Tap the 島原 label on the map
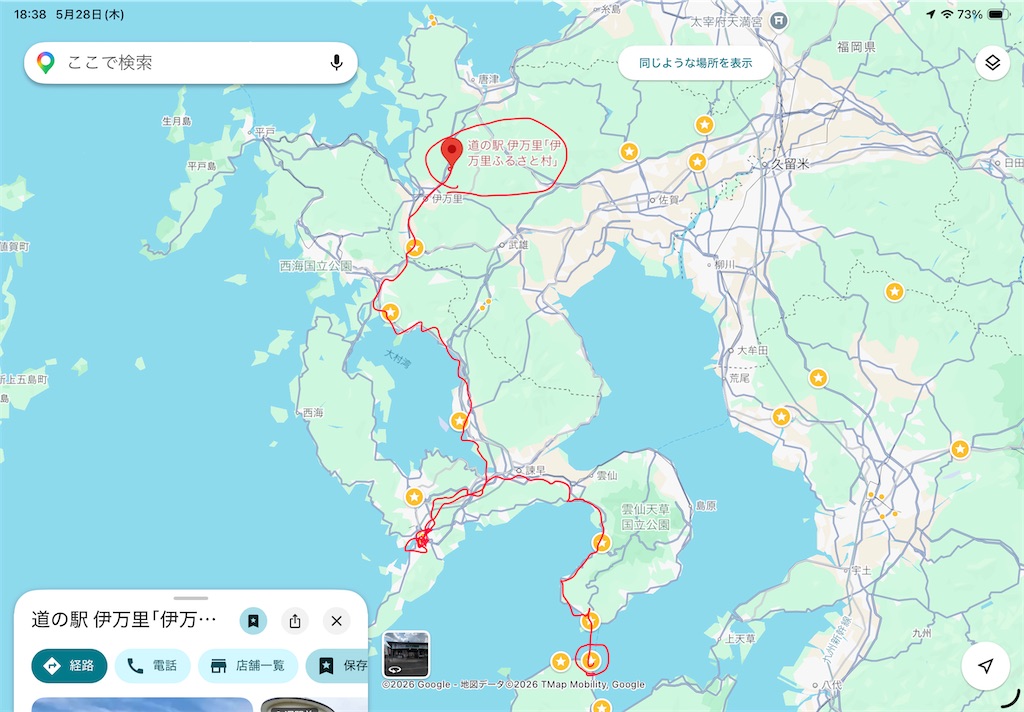1024x712 pixels. [706, 506]
